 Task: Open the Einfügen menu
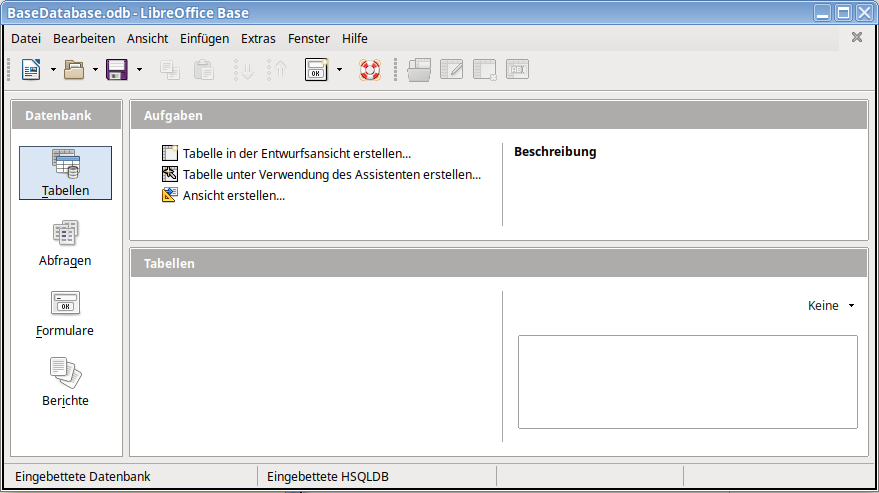[x=204, y=38]
